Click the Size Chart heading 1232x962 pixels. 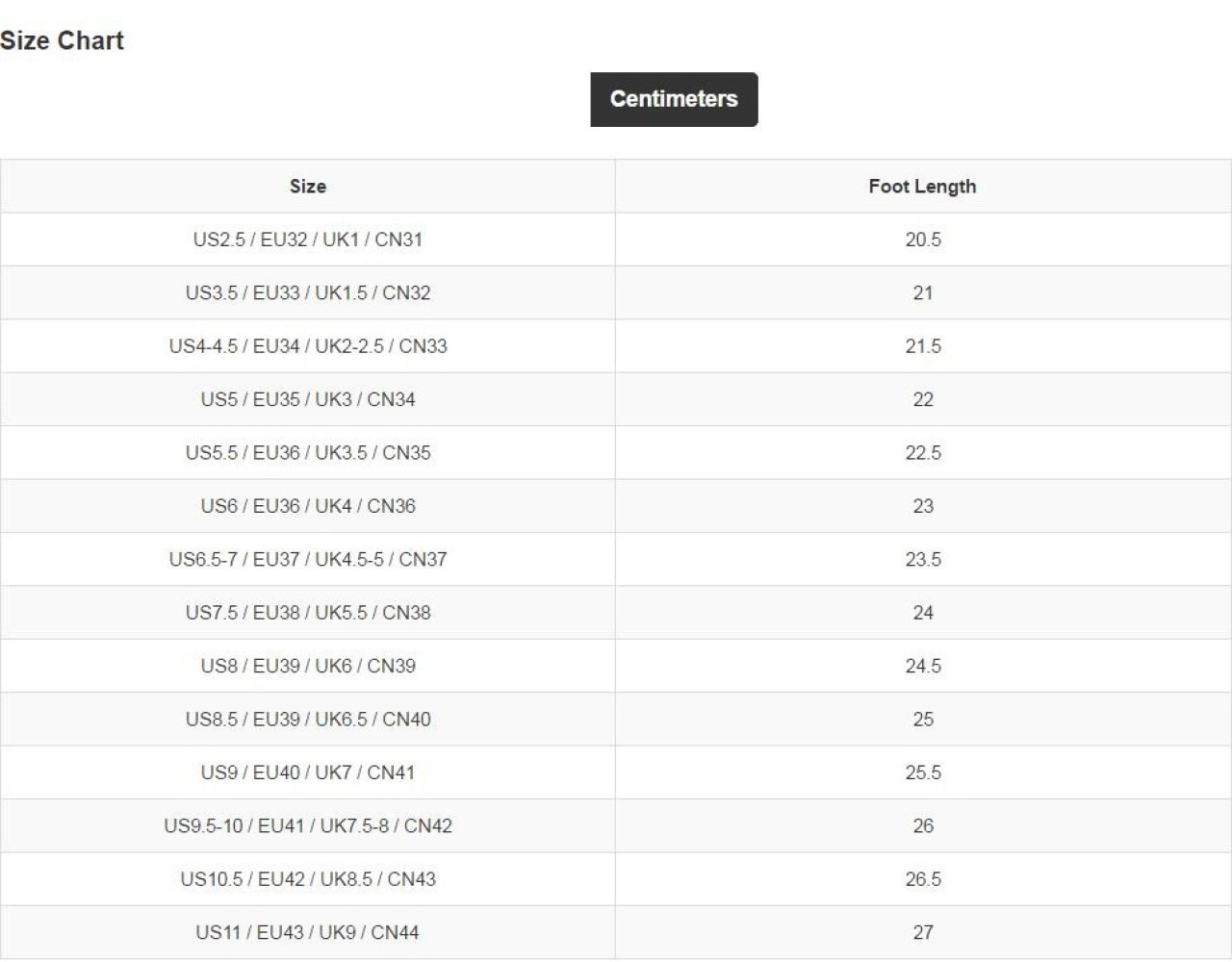[63, 41]
